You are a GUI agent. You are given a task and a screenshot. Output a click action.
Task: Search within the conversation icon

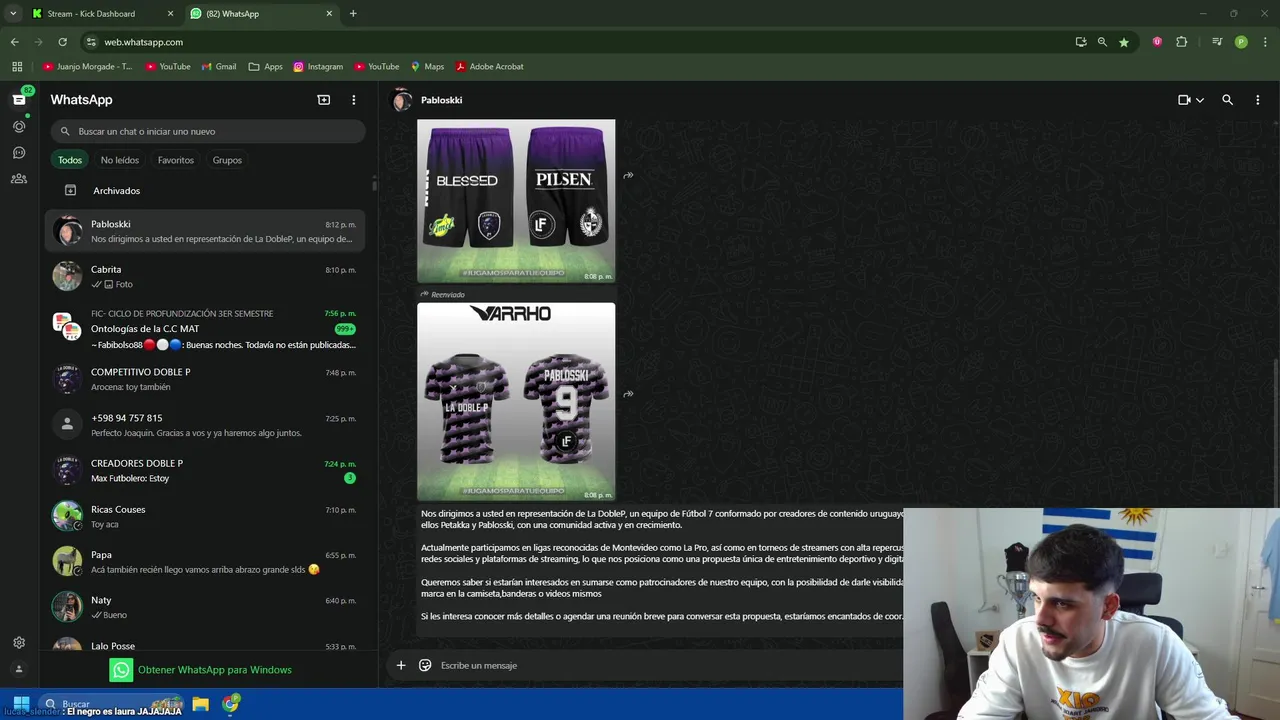[x=1227, y=100]
